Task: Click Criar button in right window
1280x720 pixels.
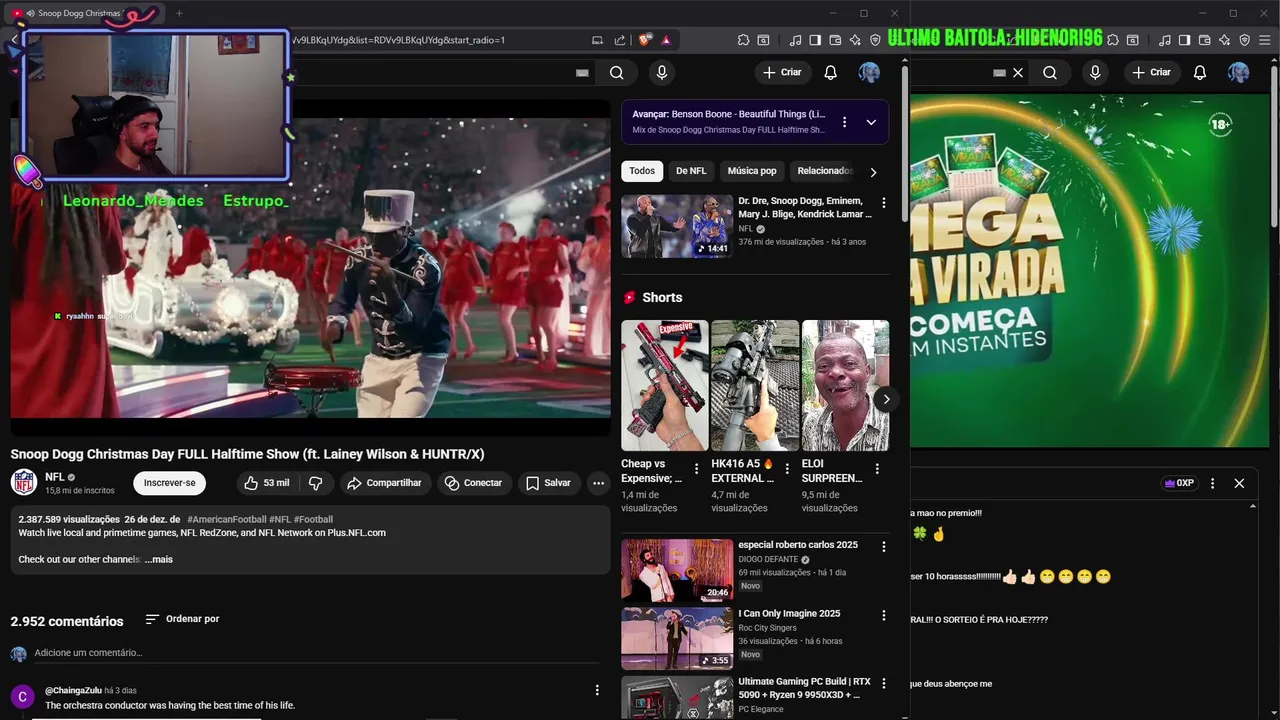Action: pyautogui.click(x=1151, y=72)
